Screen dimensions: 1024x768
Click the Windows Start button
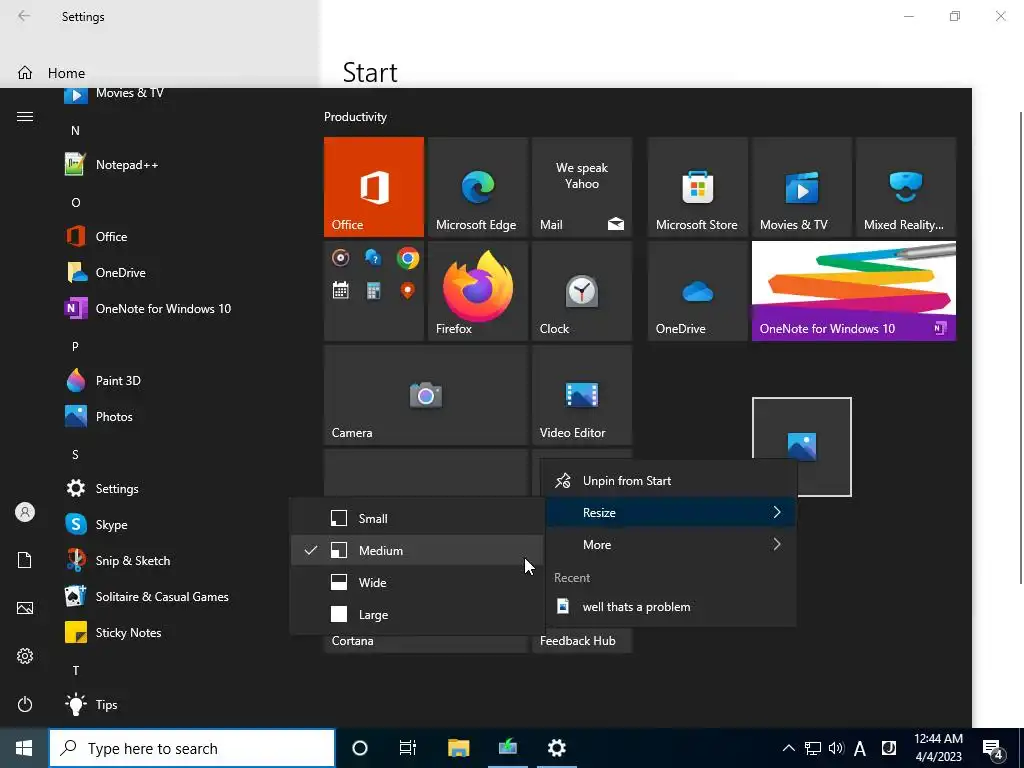(24, 748)
